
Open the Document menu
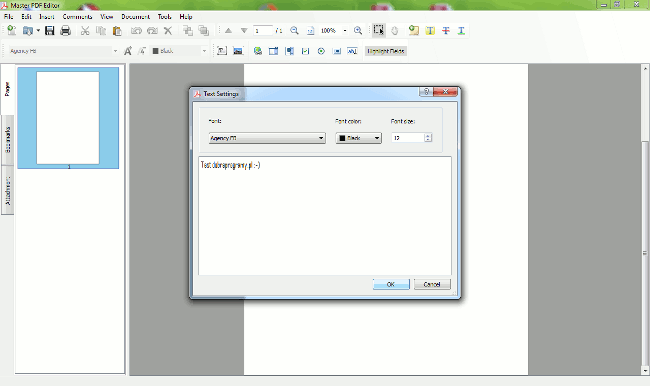click(x=136, y=17)
